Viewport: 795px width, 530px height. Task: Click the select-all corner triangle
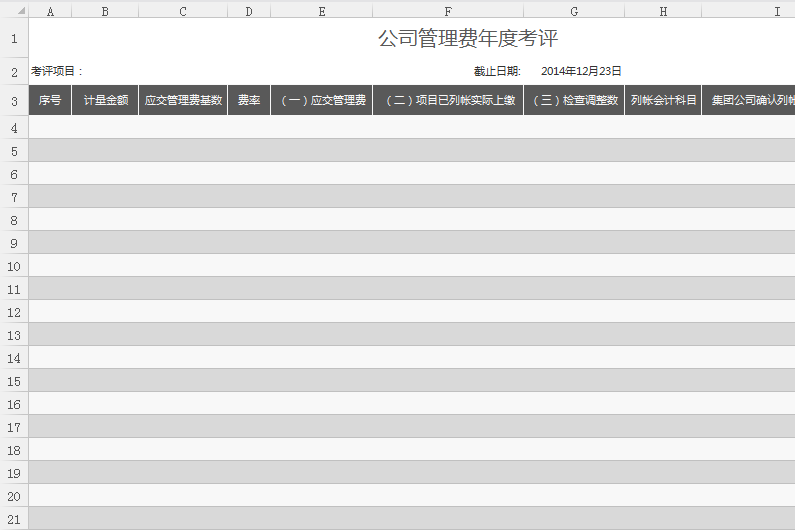coord(14,10)
